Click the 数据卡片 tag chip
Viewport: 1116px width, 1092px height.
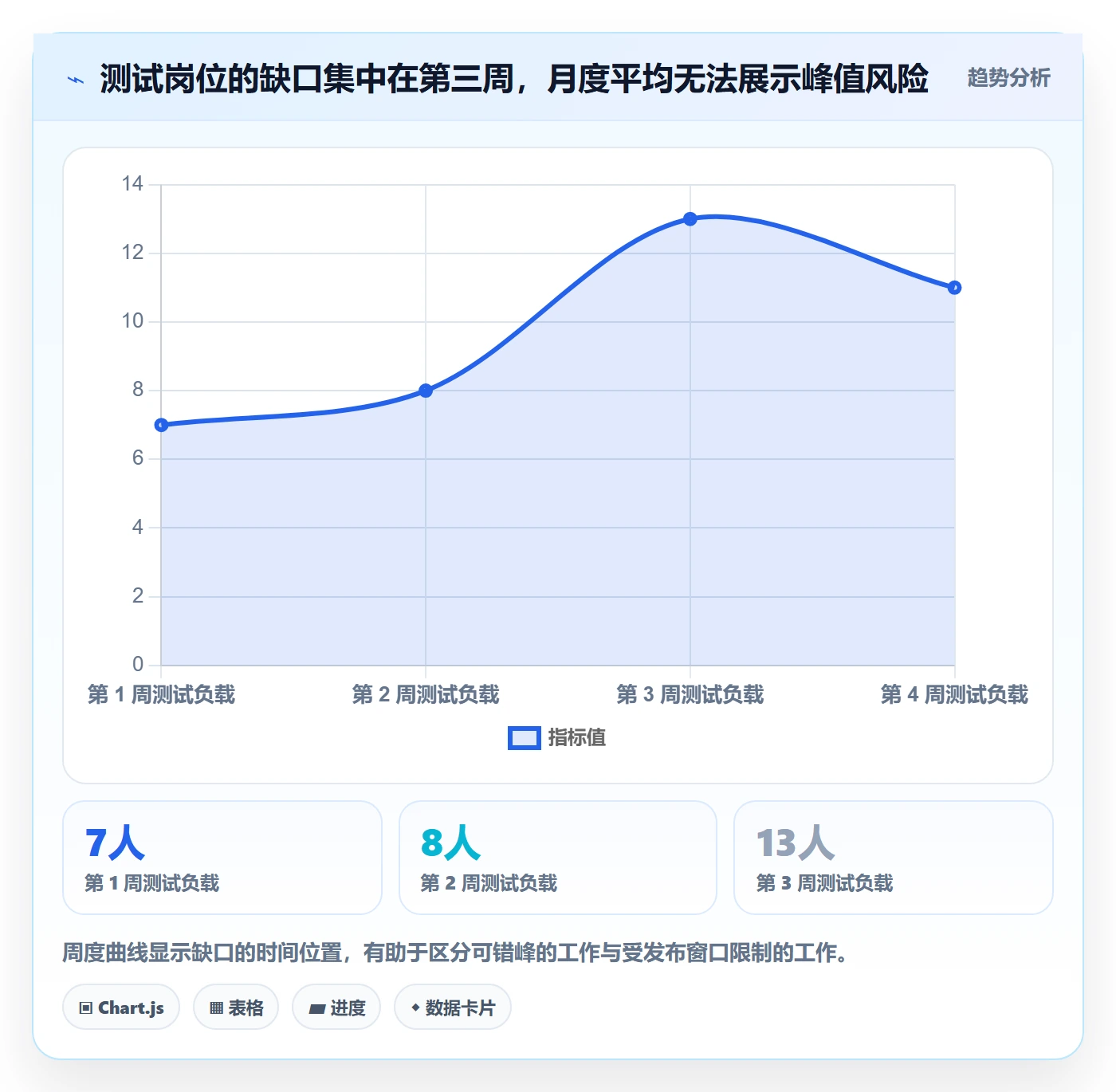tap(453, 1008)
